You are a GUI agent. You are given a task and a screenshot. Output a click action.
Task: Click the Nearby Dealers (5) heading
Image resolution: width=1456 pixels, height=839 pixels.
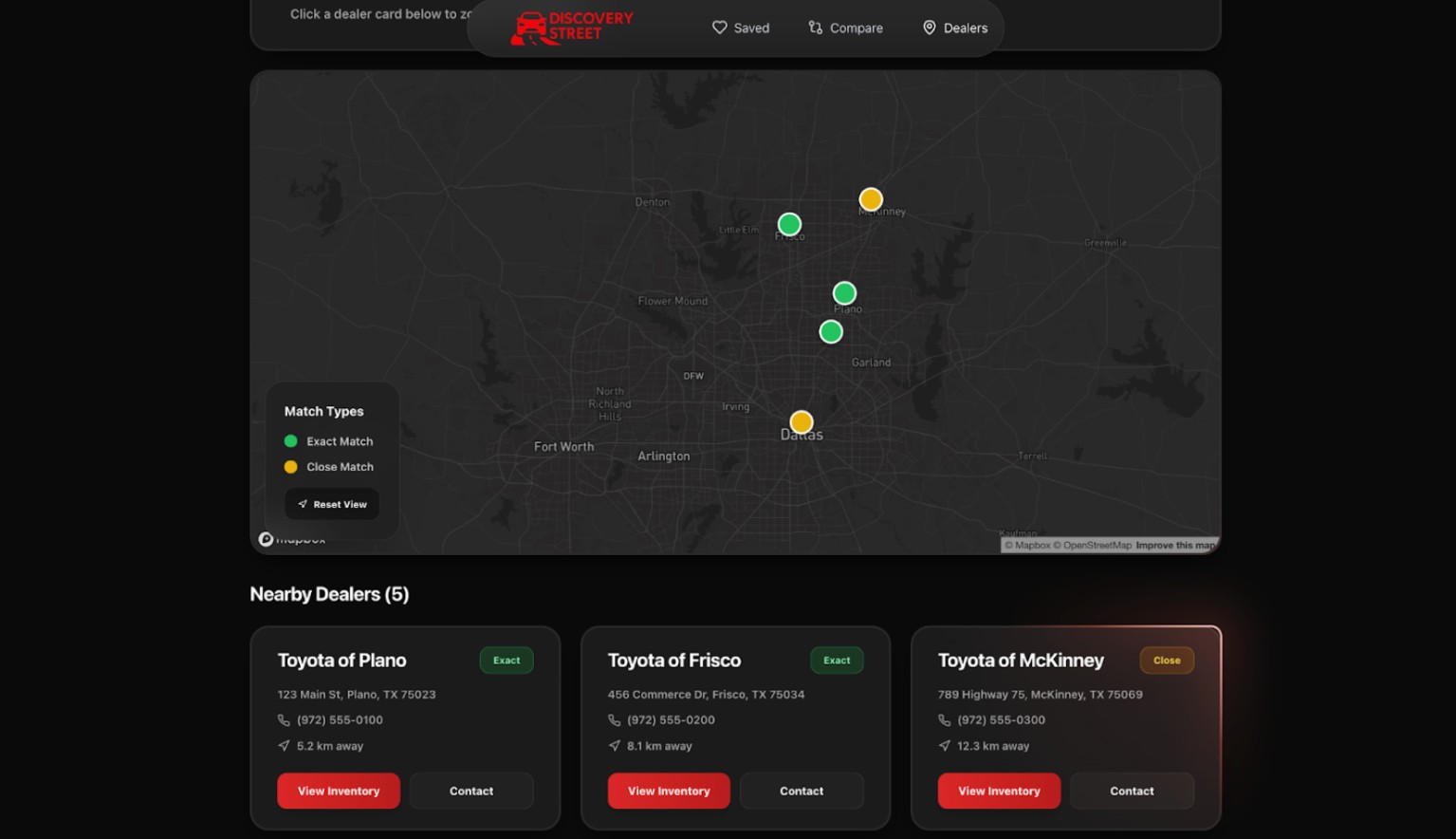click(x=329, y=594)
